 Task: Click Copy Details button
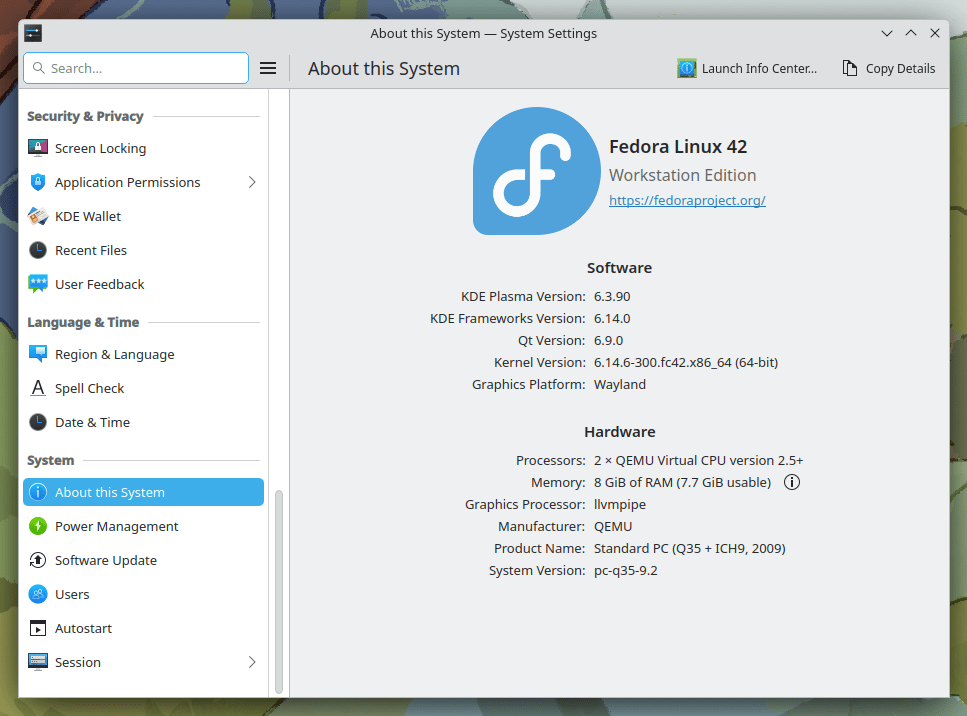pyautogui.click(x=889, y=68)
